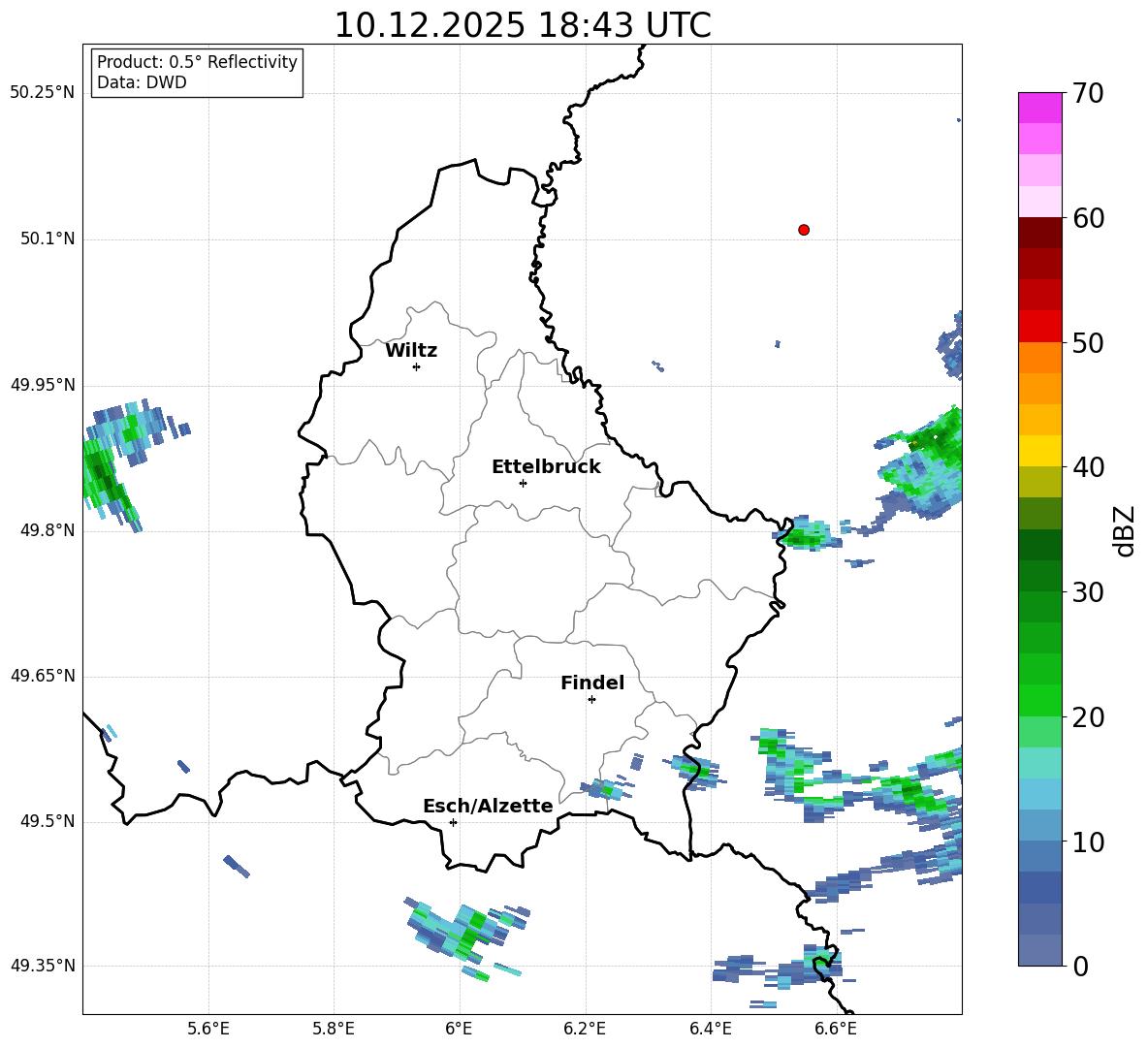The width and height of the screenshot is (1148, 1048).
Task: Click the Product: 0.5° Reflectivity text
Action: 197,62
